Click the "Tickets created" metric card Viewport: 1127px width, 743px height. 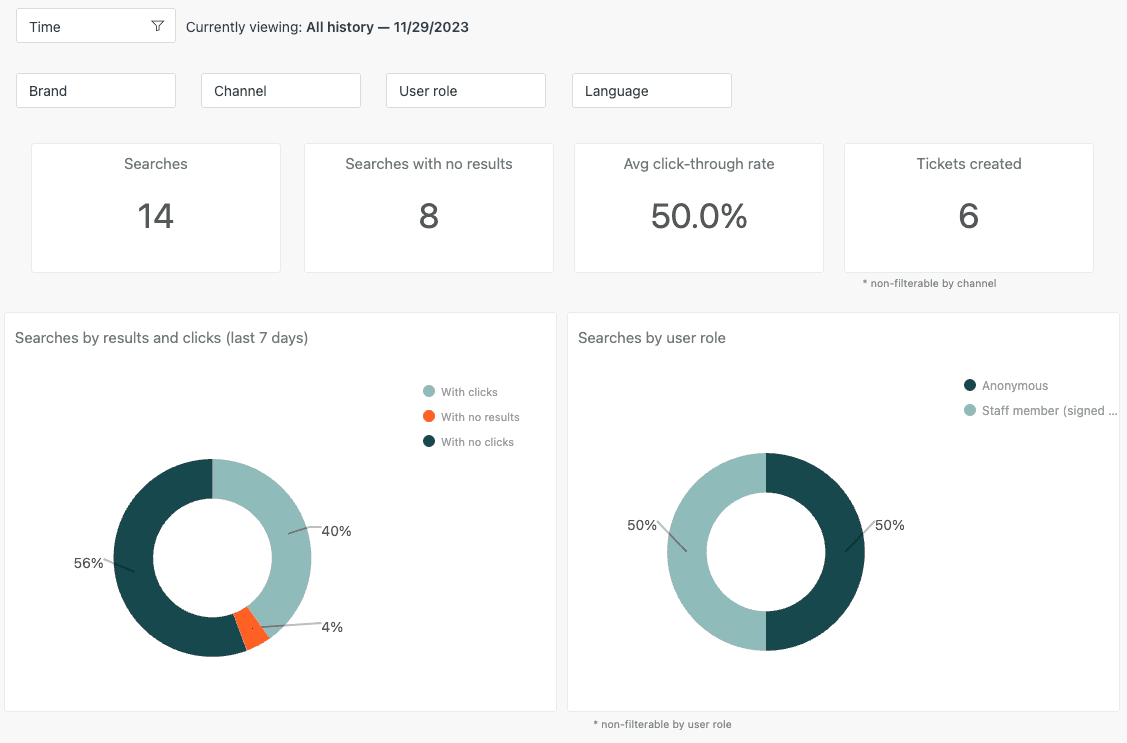coord(968,208)
